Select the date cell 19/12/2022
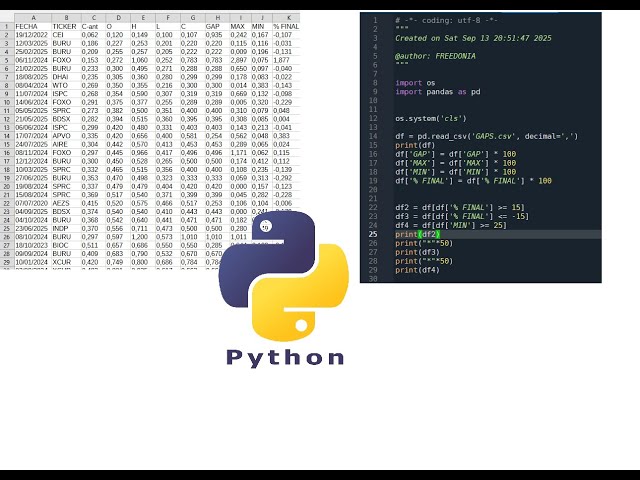Screen dimensions: 640x480 pyautogui.click(x=31, y=35)
